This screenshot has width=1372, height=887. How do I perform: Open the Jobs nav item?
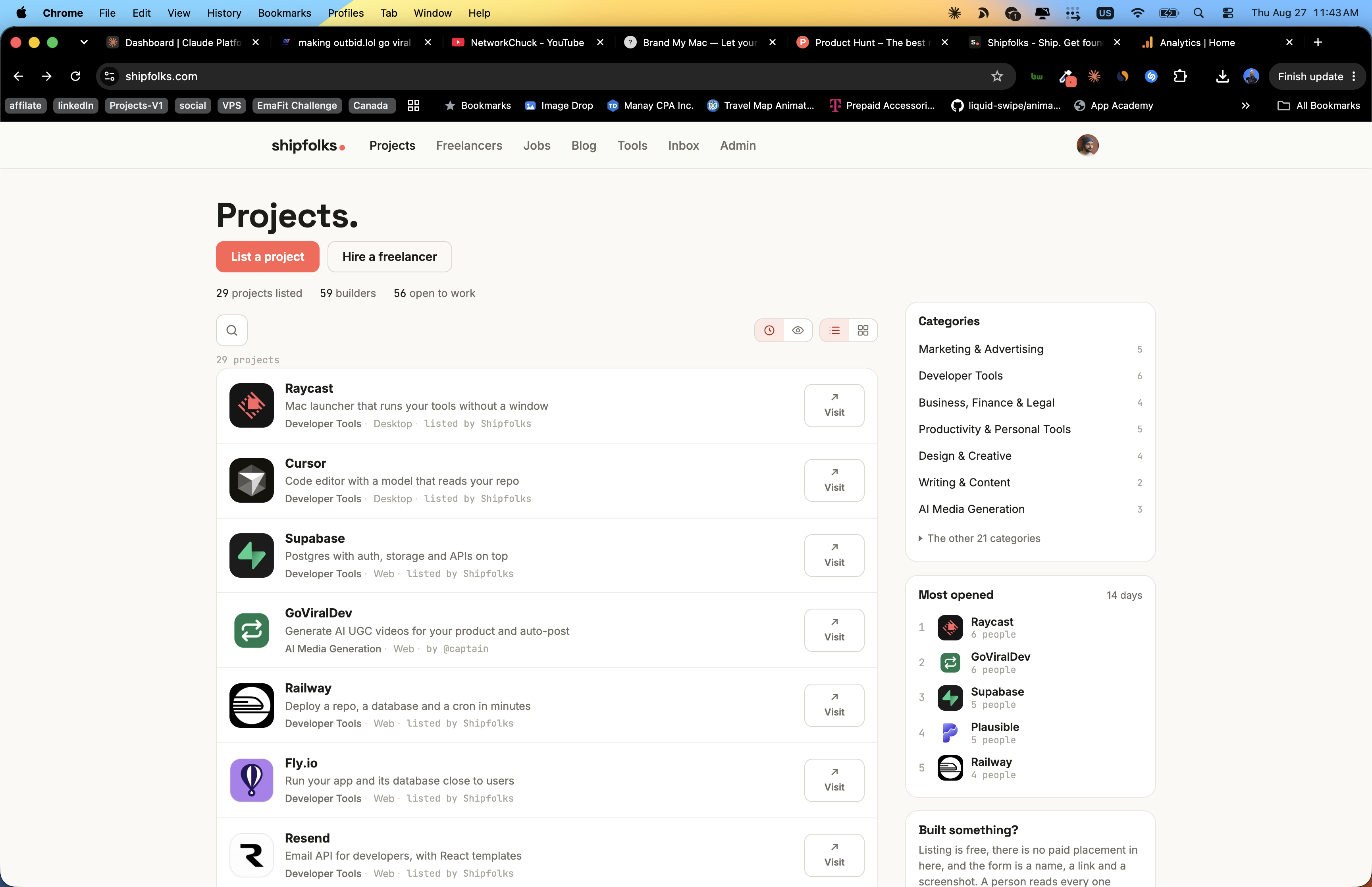537,145
